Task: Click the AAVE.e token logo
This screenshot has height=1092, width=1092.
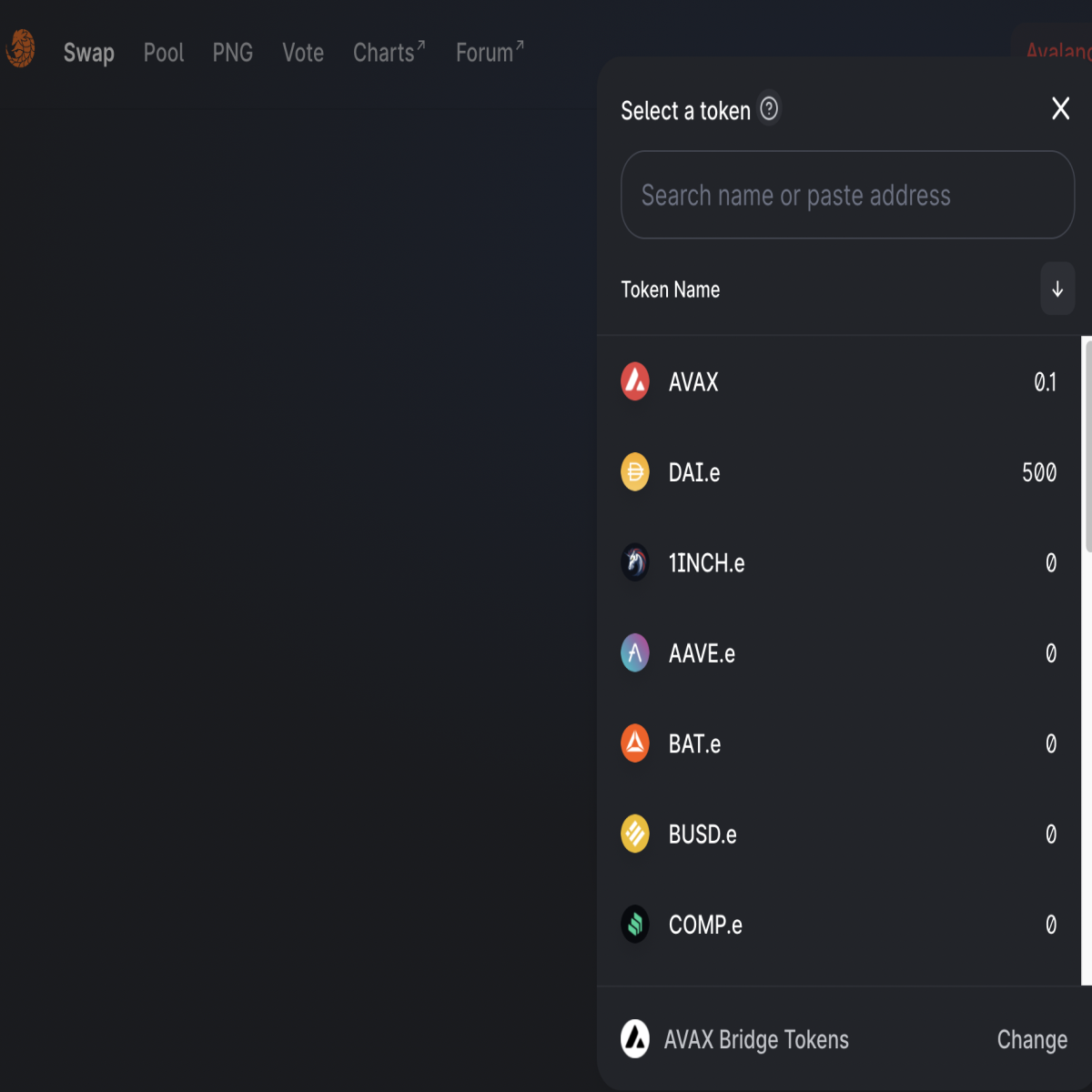Action: 635,652
